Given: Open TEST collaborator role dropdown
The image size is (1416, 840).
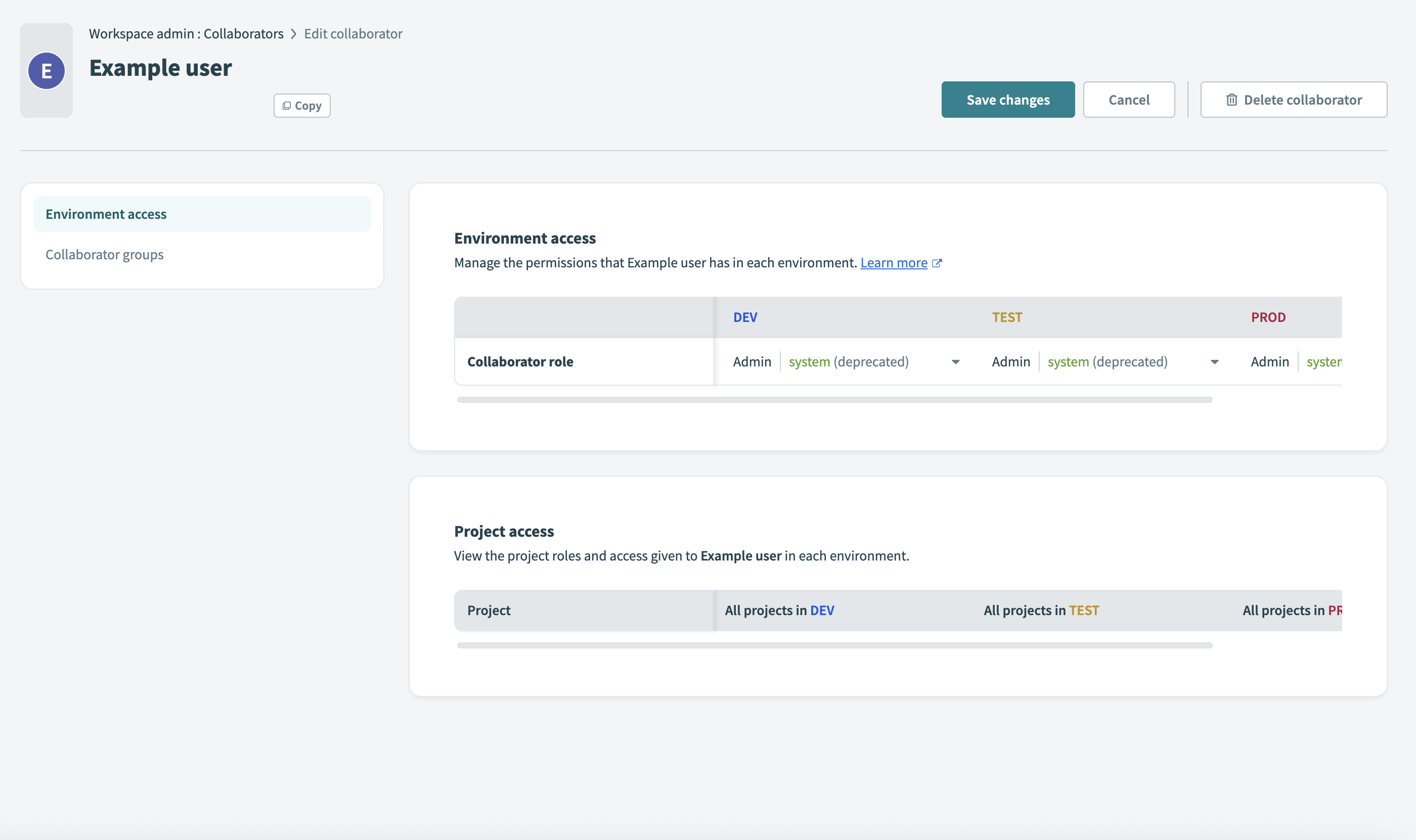Looking at the screenshot, I should click(1104, 362).
